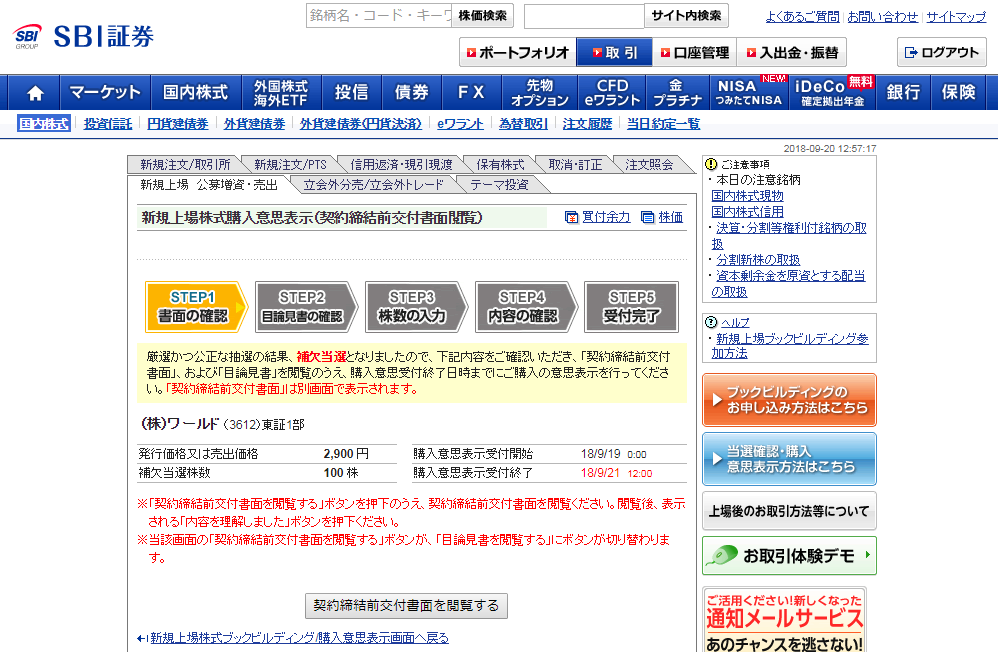Open 銀行 menu

tap(903, 92)
